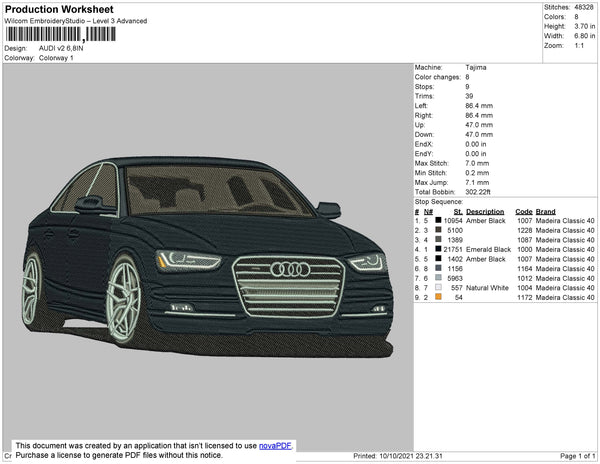Select the Max Stitch value 7.0 mm
Image resolution: width=600 pixels, height=464 pixels.
pos(477,163)
